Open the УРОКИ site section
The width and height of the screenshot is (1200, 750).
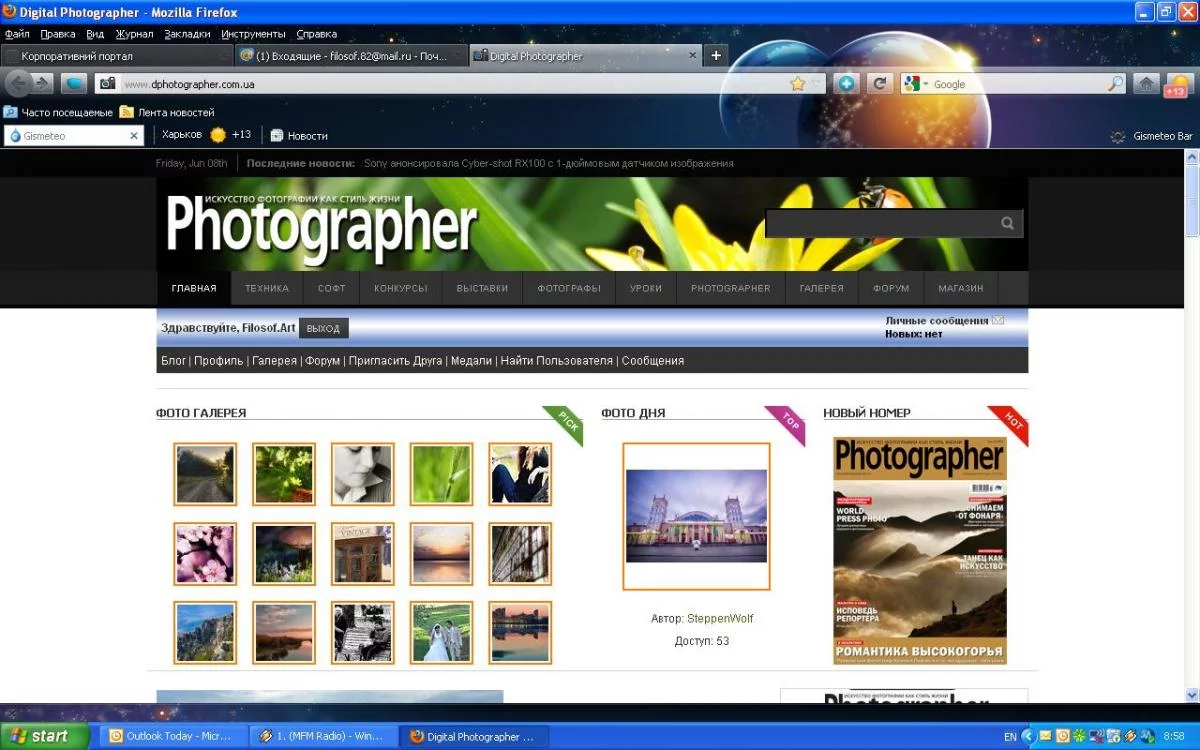(x=646, y=288)
